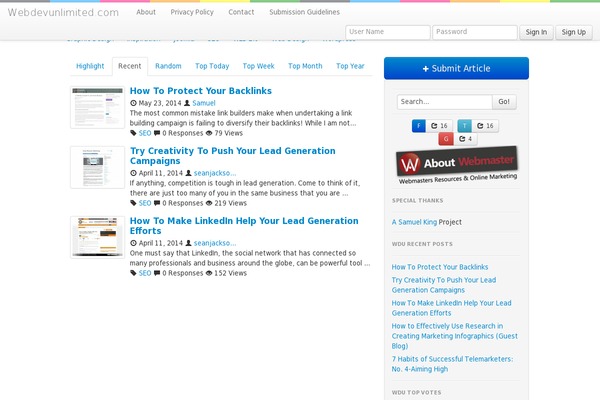Image resolution: width=600 pixels, height=400 pixels.
Task: Click SEO tag under the Backlinks article
Action: (145, 133)
